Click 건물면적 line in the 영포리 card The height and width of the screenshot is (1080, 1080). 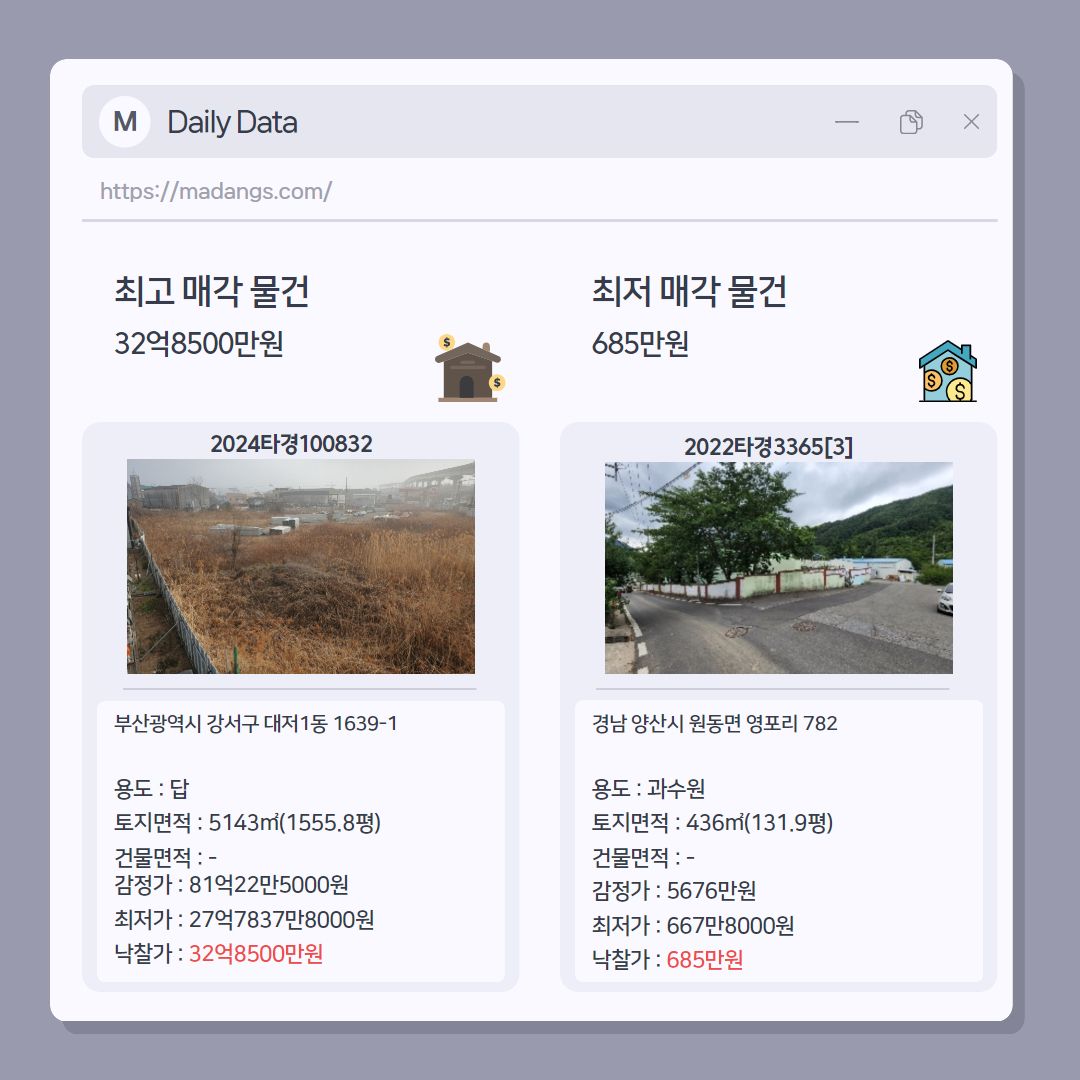pos(643,857)
